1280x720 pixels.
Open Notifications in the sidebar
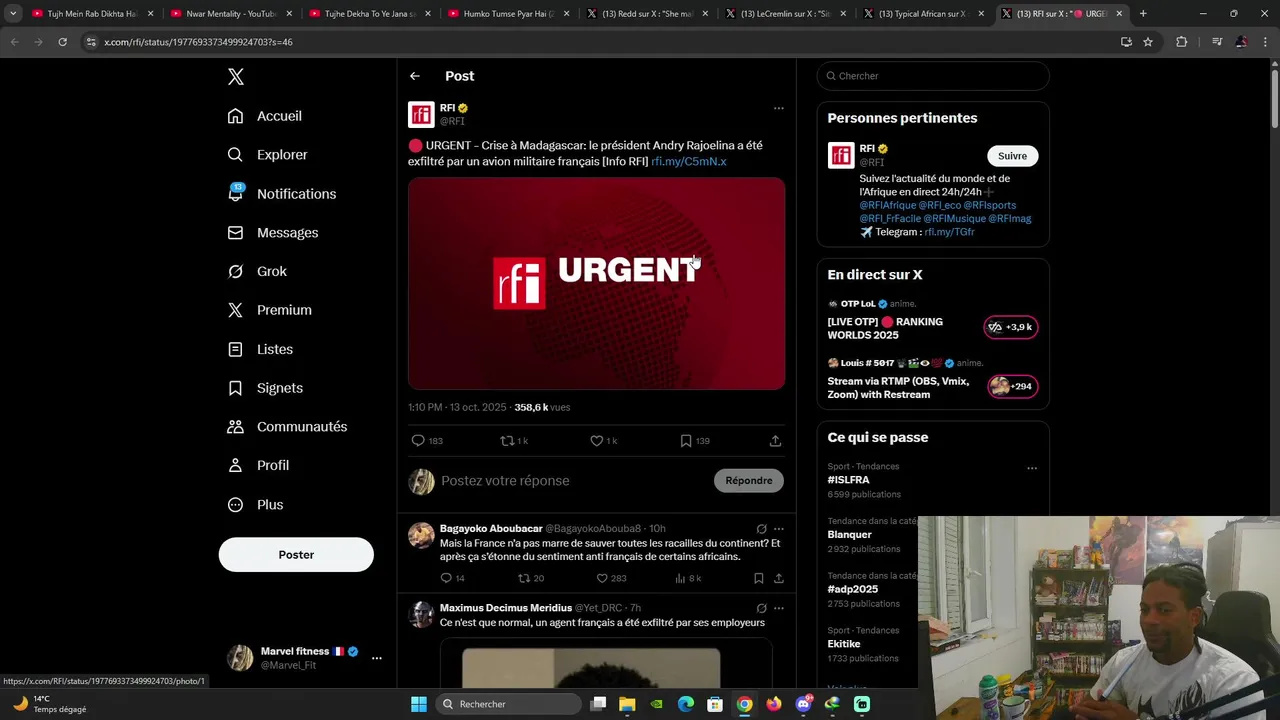point(282,194)
